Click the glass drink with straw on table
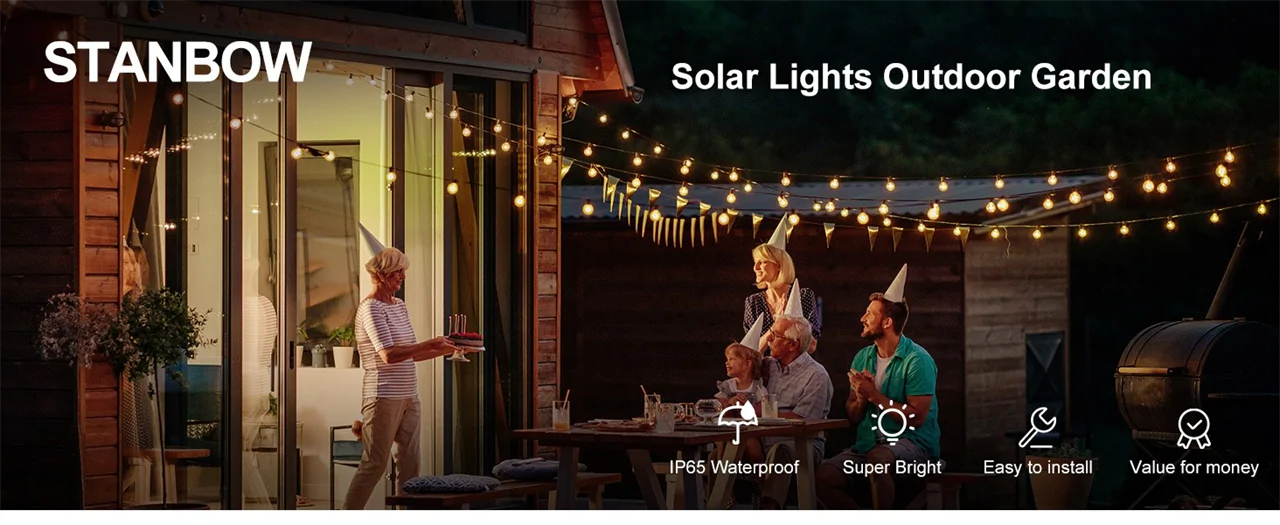This screenshot has height=525, width=1280. (561, 413)
